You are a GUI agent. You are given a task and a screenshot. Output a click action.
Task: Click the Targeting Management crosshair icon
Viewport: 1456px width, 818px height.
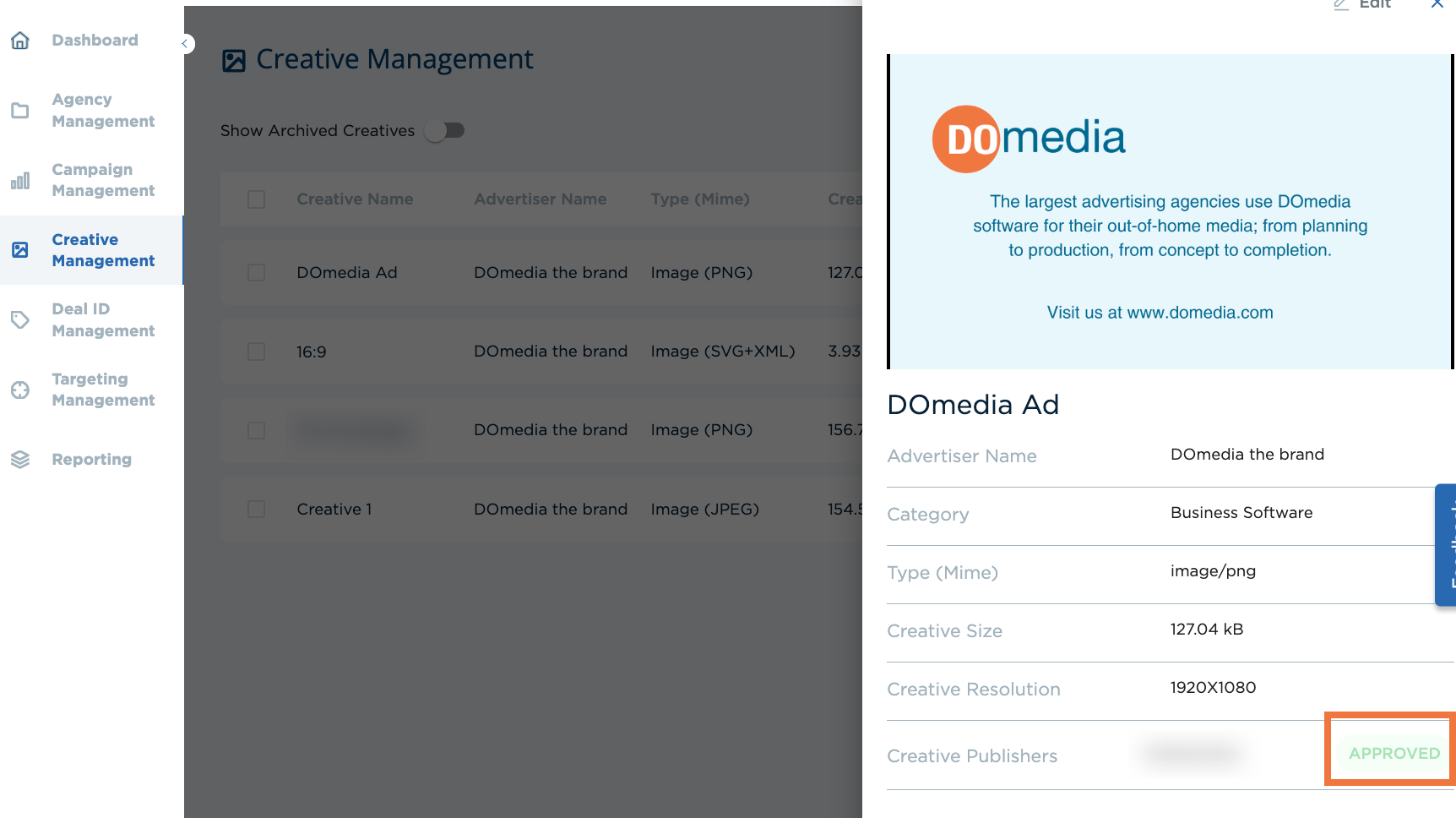20,390
